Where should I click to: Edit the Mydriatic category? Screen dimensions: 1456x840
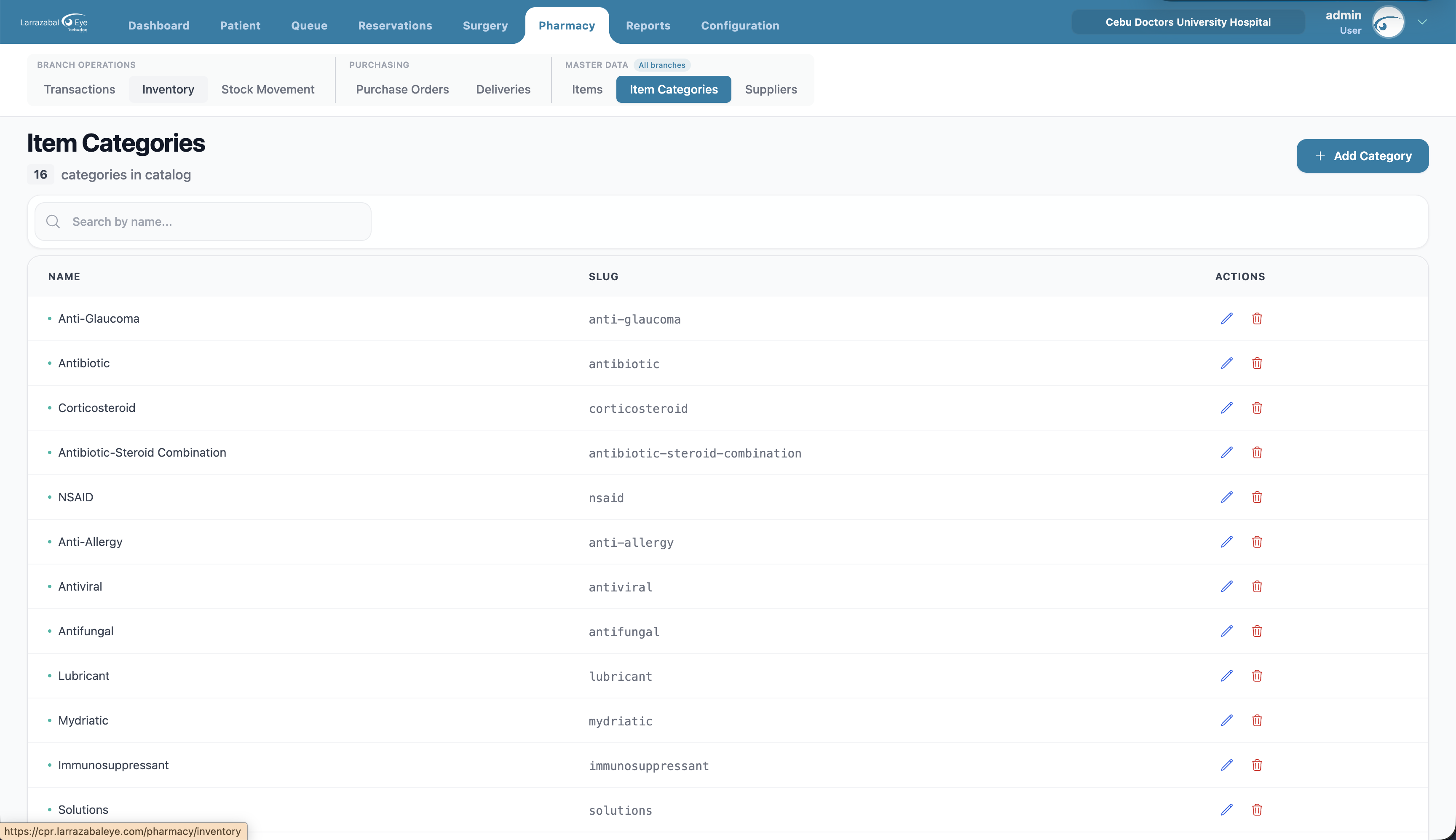pos(1226,720)
